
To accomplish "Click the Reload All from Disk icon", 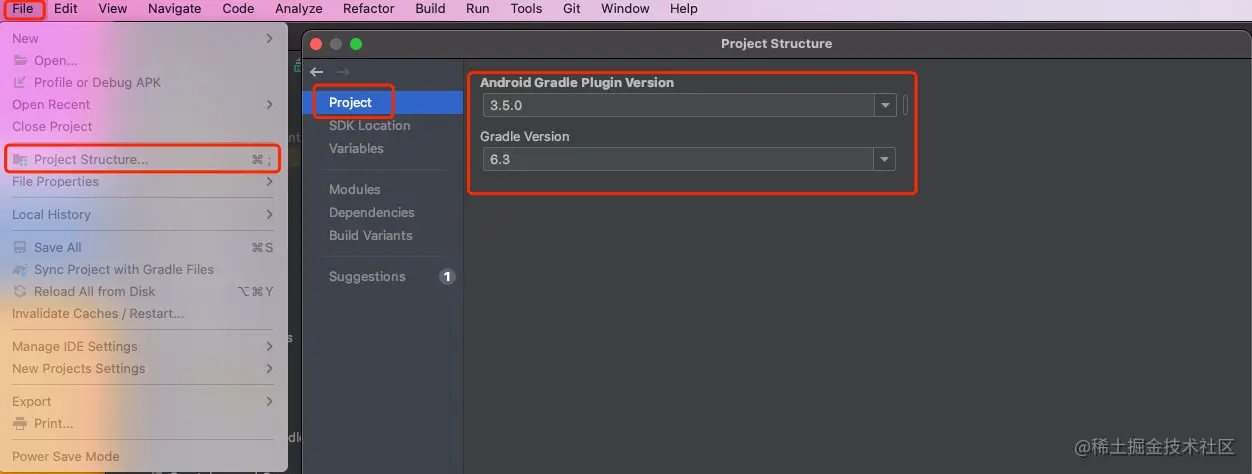I will tap(20, 292).
